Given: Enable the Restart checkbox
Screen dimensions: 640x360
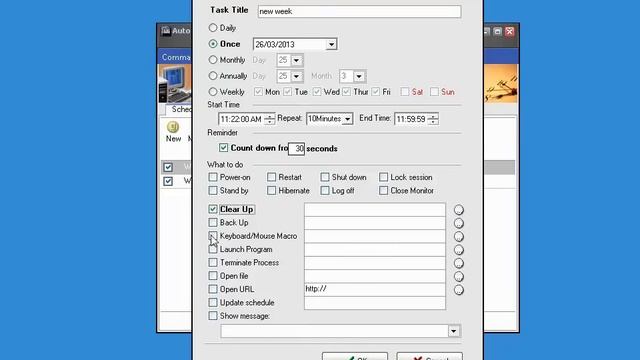Looking at the screenshot, I should (x=271, y=177).
